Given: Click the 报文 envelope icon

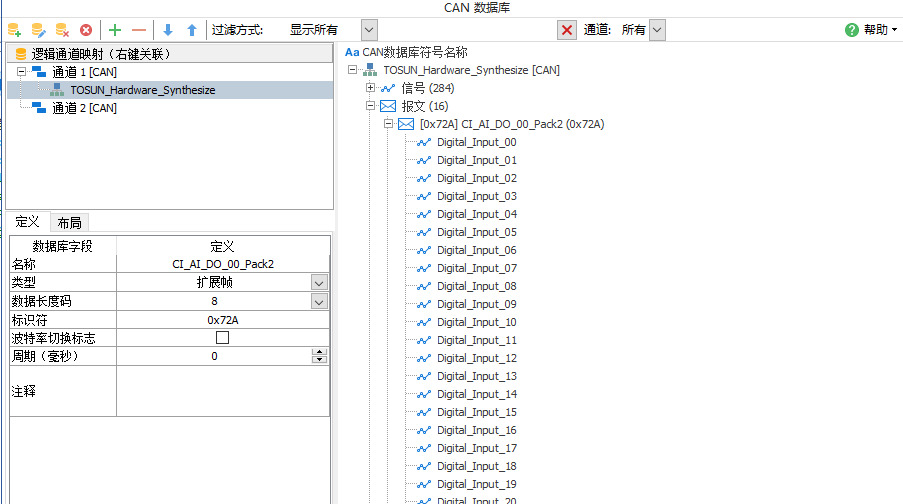Looking at the screenshot, I should [x=388, y=106].
